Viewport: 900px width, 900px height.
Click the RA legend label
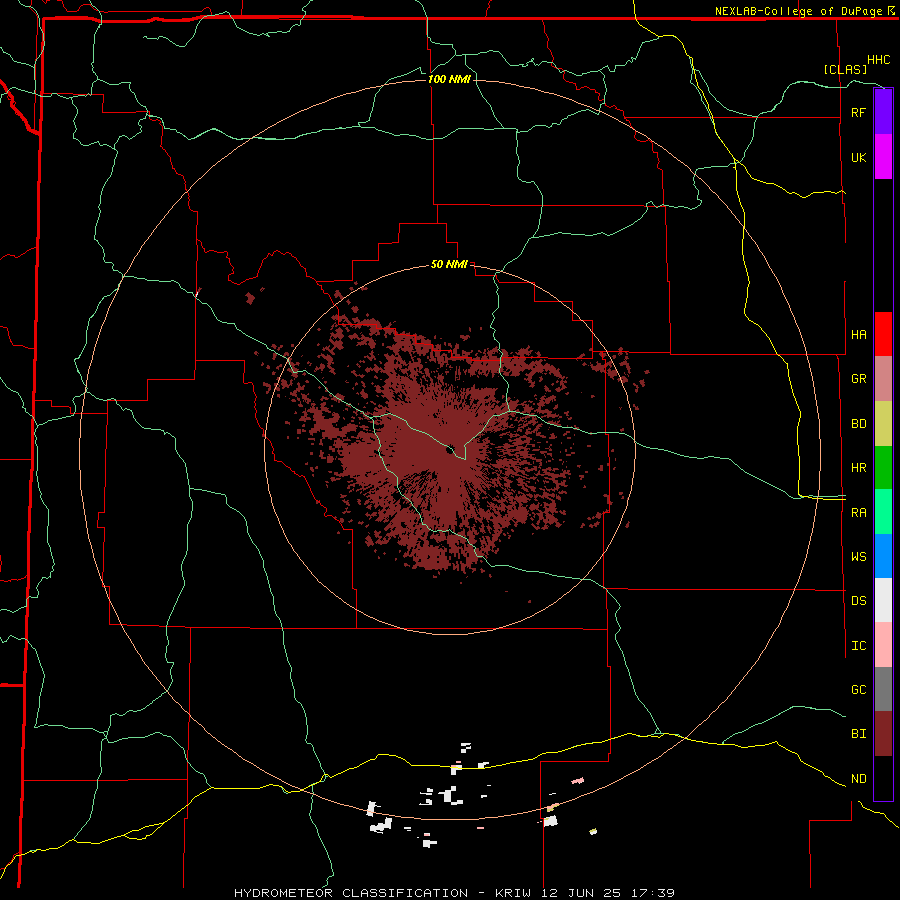pyautogui.click(x=858, y=513)
